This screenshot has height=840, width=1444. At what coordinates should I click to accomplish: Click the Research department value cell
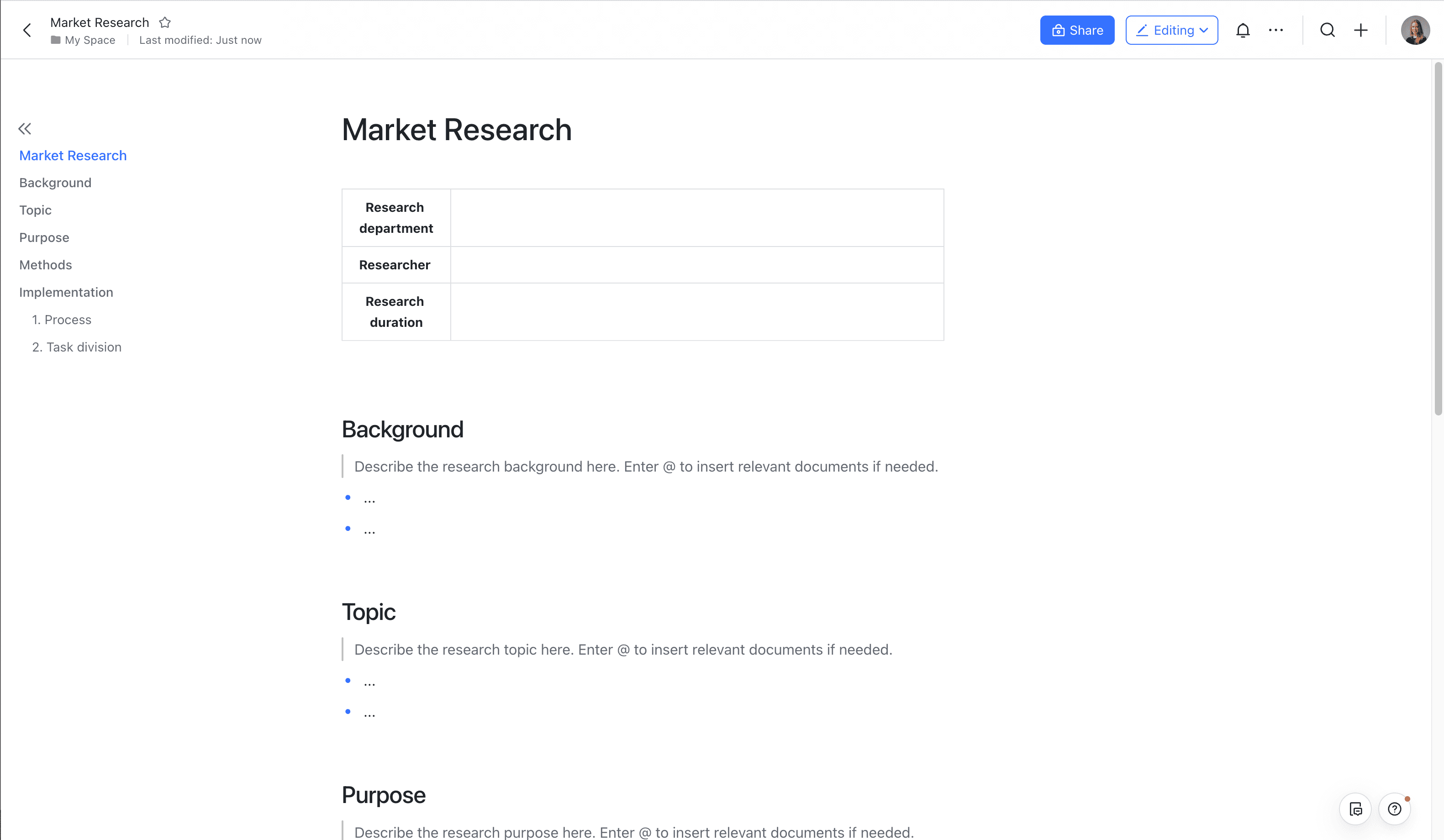click(696, 218)
